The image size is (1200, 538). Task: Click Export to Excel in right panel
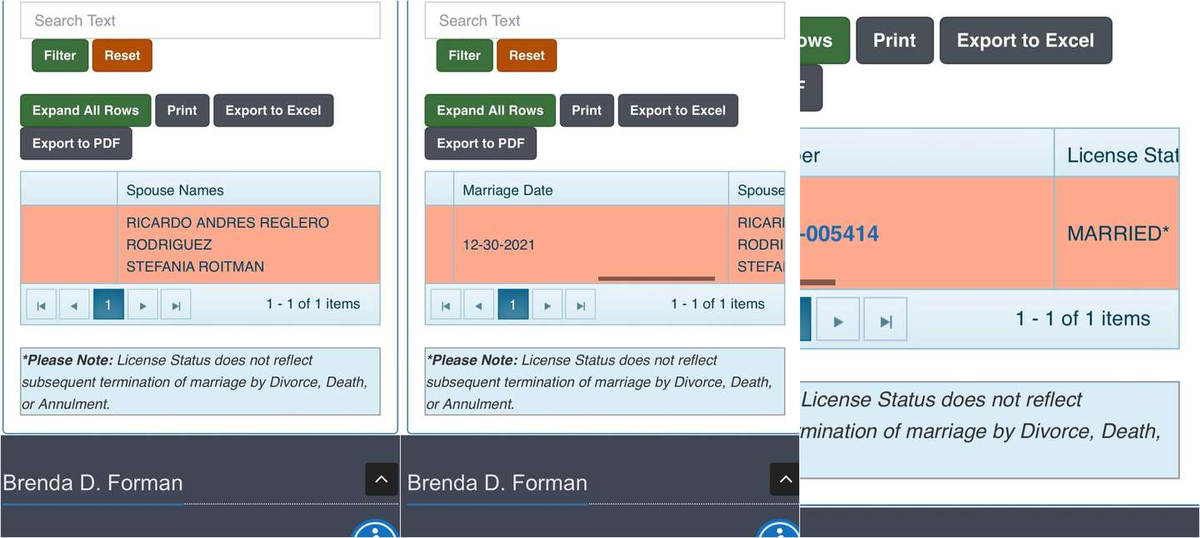[1026, 41]
